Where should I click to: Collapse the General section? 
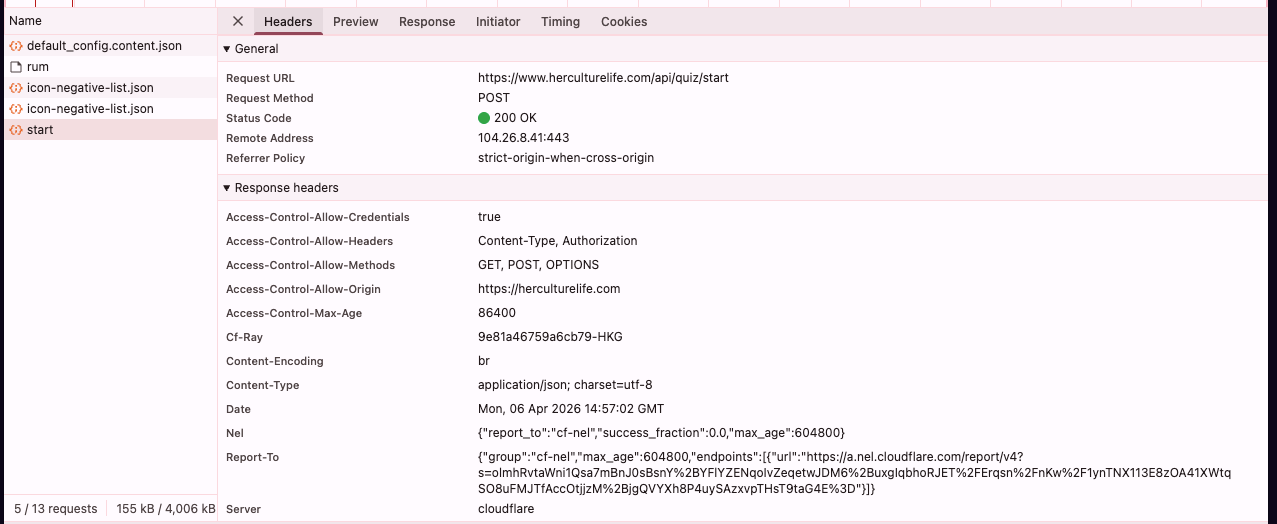pos(227,49)
